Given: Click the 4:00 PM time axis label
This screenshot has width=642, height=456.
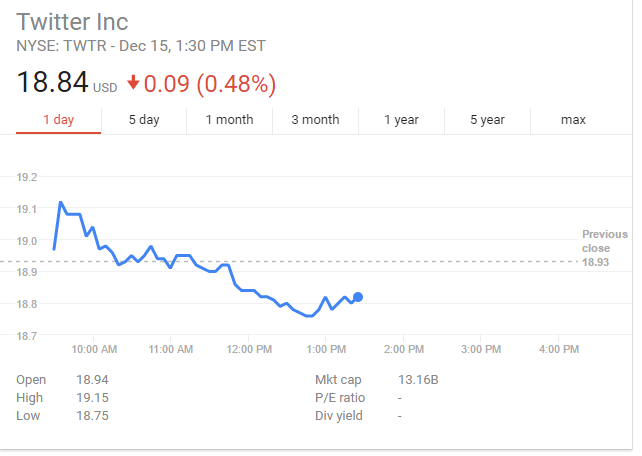Looking at the screenshot, I should (558, 350).
